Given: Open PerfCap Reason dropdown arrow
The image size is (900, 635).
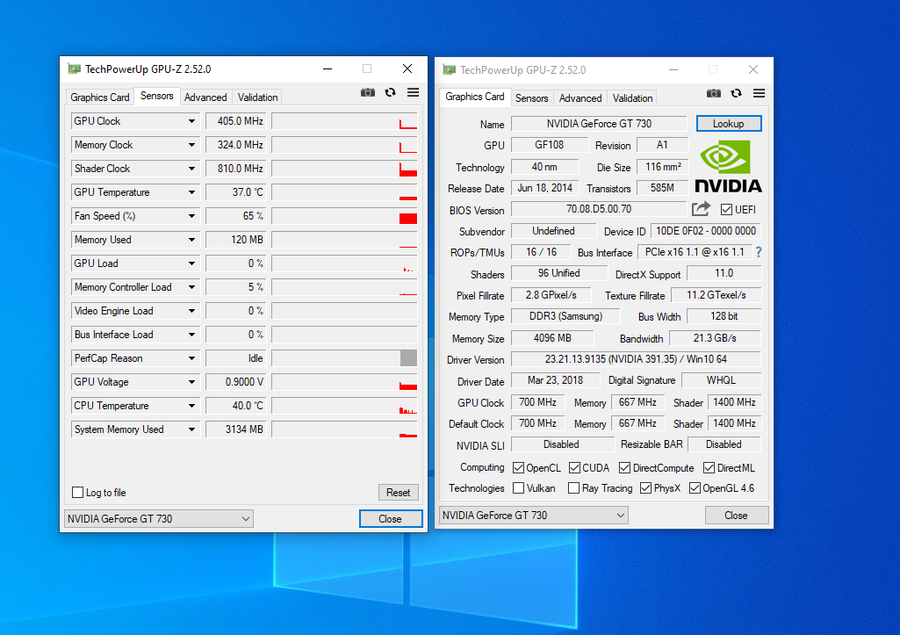Looking at the screenshot, I should tap(192, 358).
